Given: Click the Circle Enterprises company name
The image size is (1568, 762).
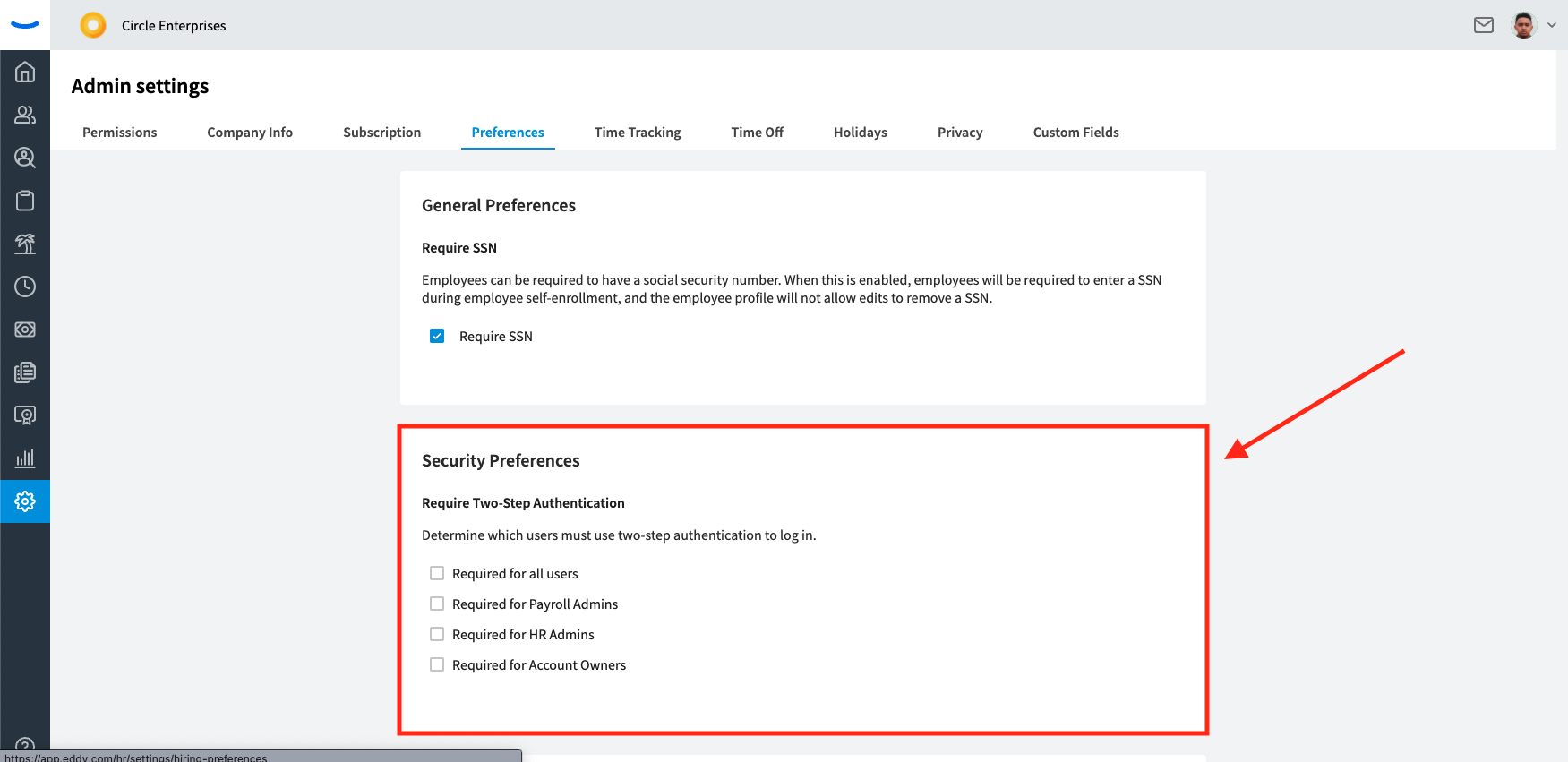Looking at the screenshot, I should pos(174,25).
